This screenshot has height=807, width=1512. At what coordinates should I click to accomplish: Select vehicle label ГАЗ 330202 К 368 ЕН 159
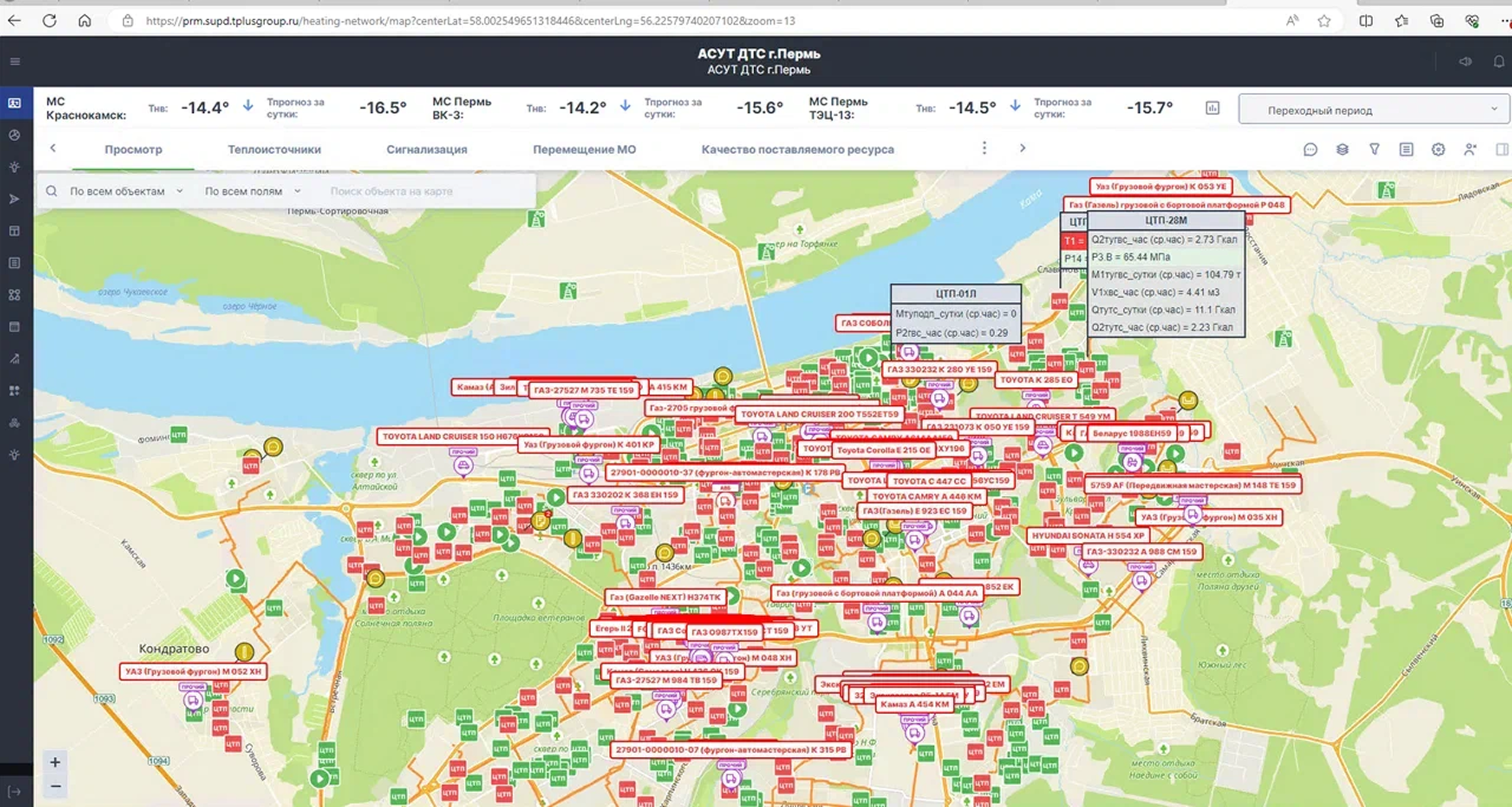point(625,494)
